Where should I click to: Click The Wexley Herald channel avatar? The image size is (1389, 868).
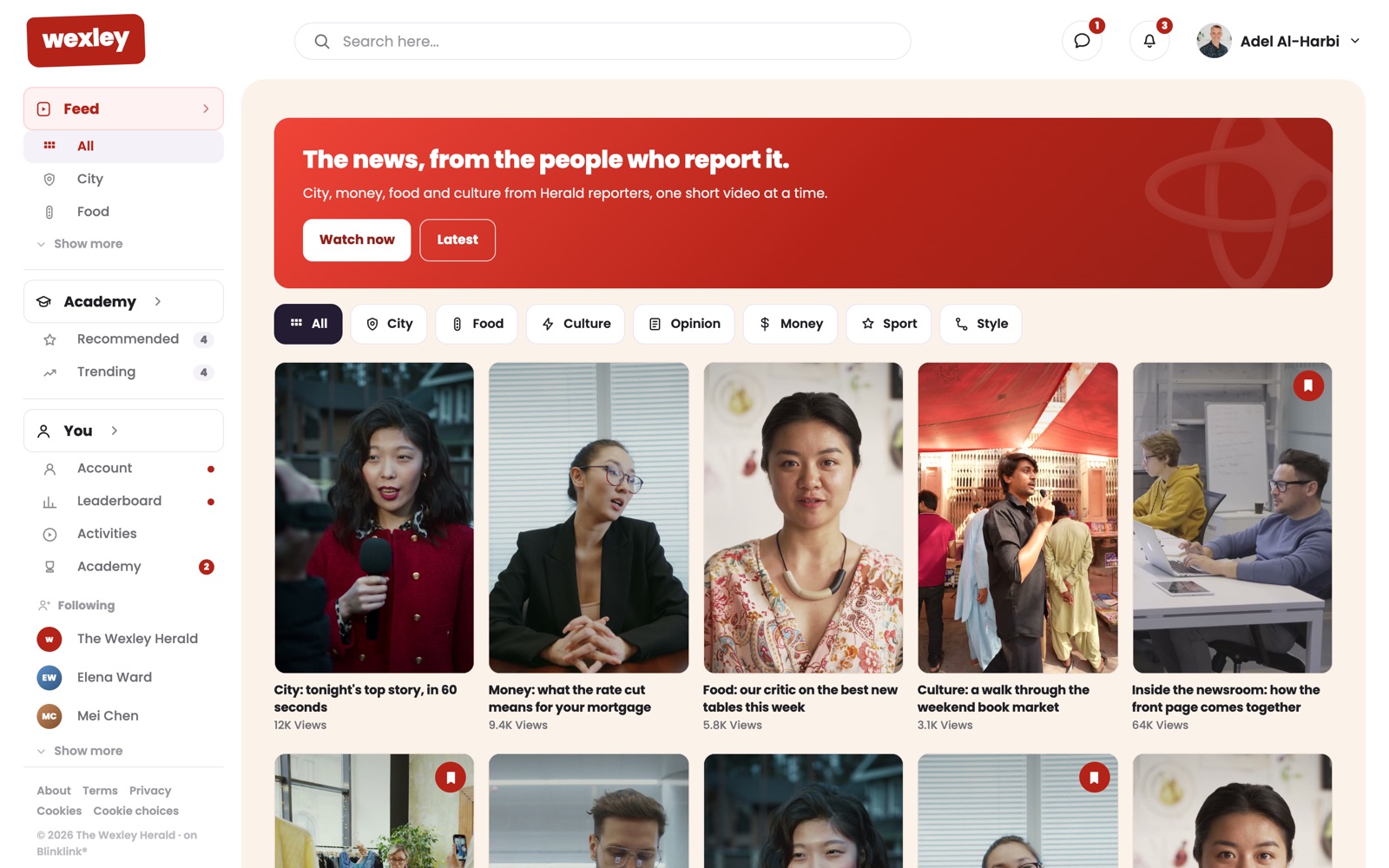[x=49, y=639]
